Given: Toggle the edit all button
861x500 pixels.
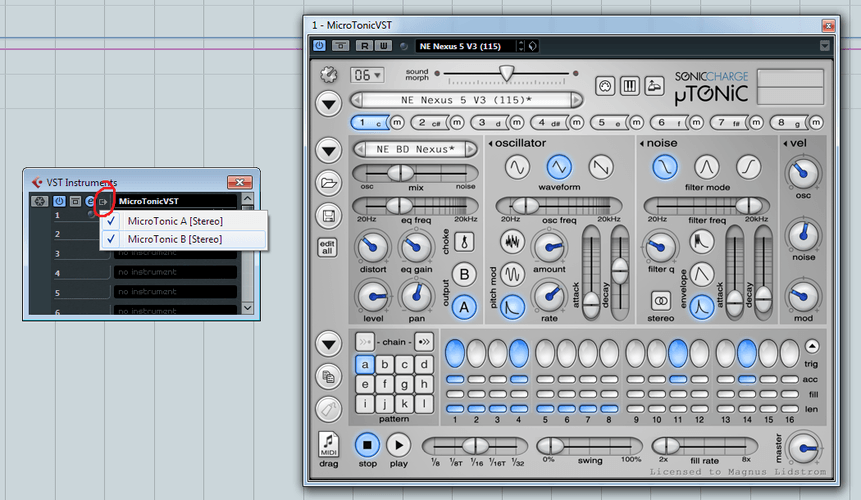Looking at the screenshot, I should 327,248.
